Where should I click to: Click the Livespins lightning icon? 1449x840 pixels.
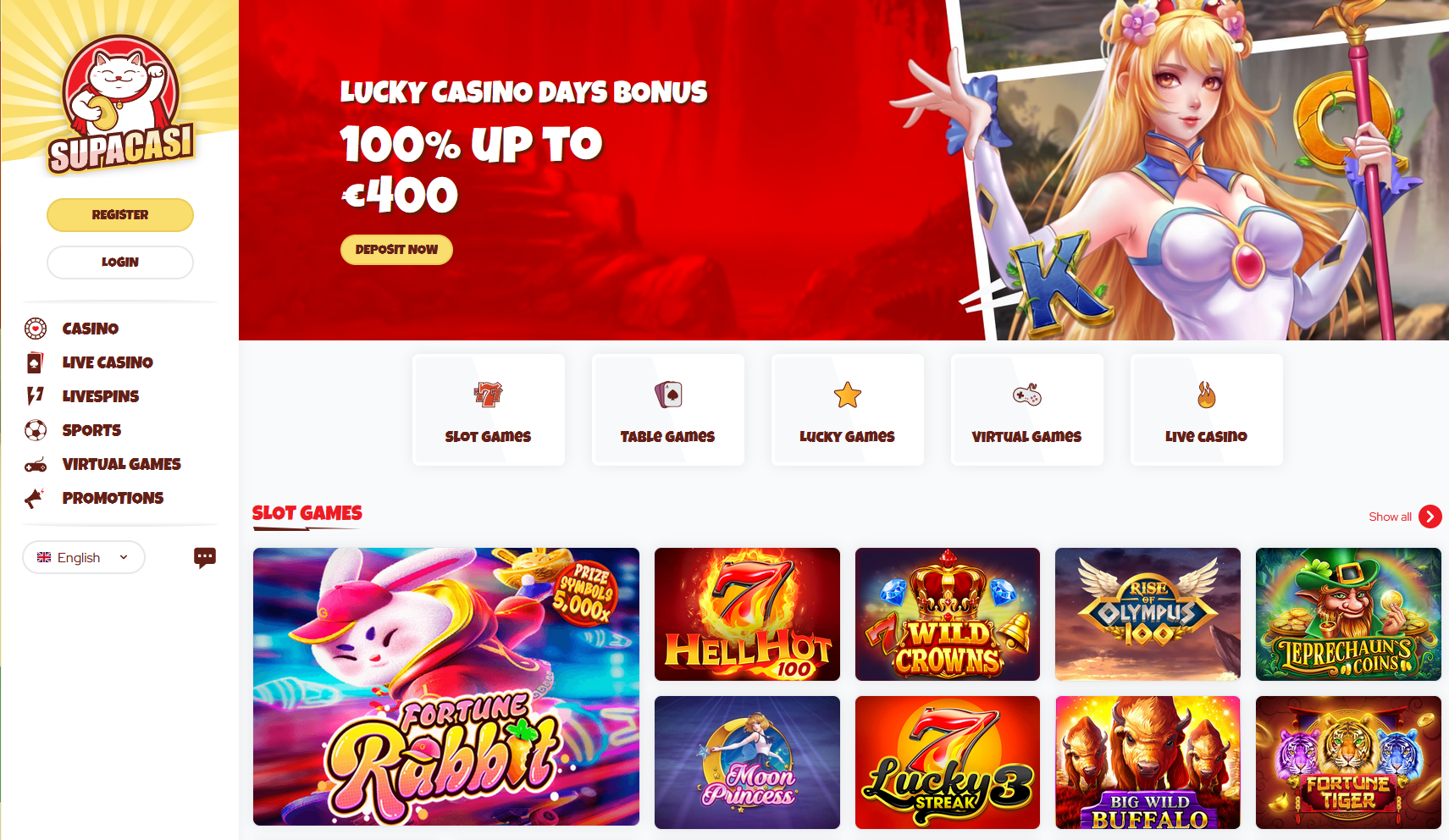(35, 395)
